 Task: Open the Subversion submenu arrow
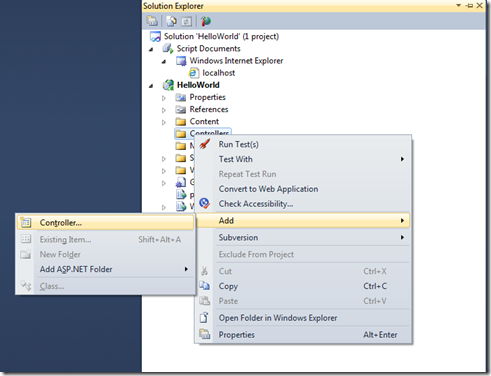402,237
